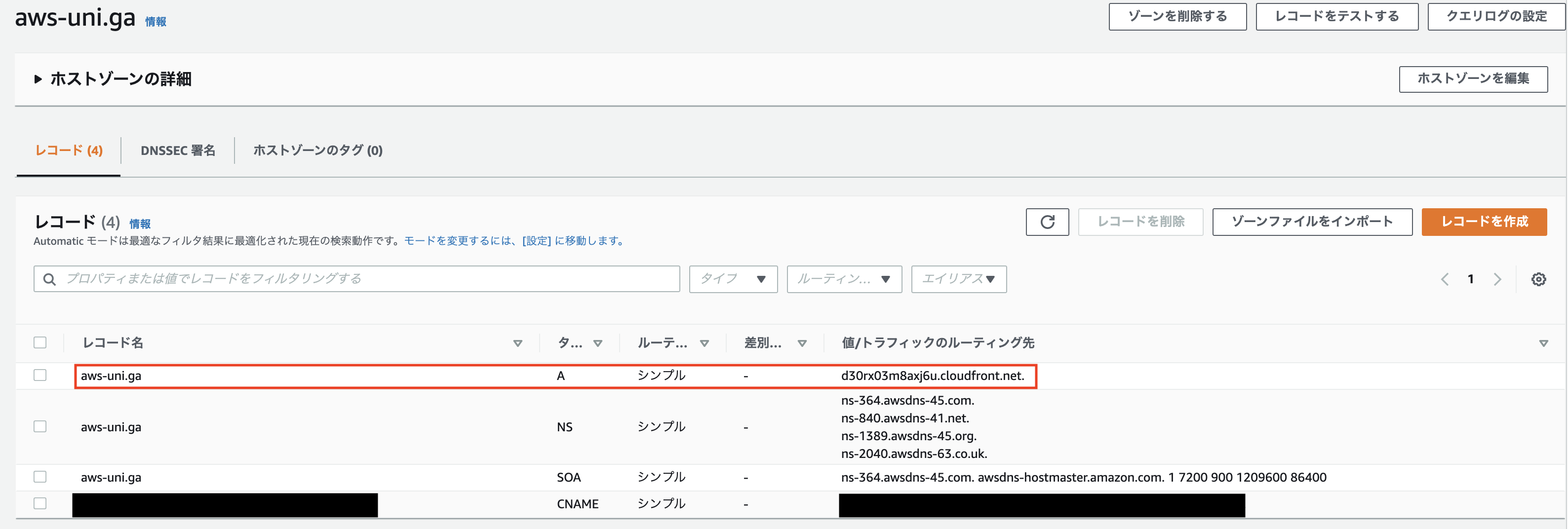Switch to DNSSEC 署名 tab
The height and width of the screenshot is (529, 1568).
tap(178, 151)
